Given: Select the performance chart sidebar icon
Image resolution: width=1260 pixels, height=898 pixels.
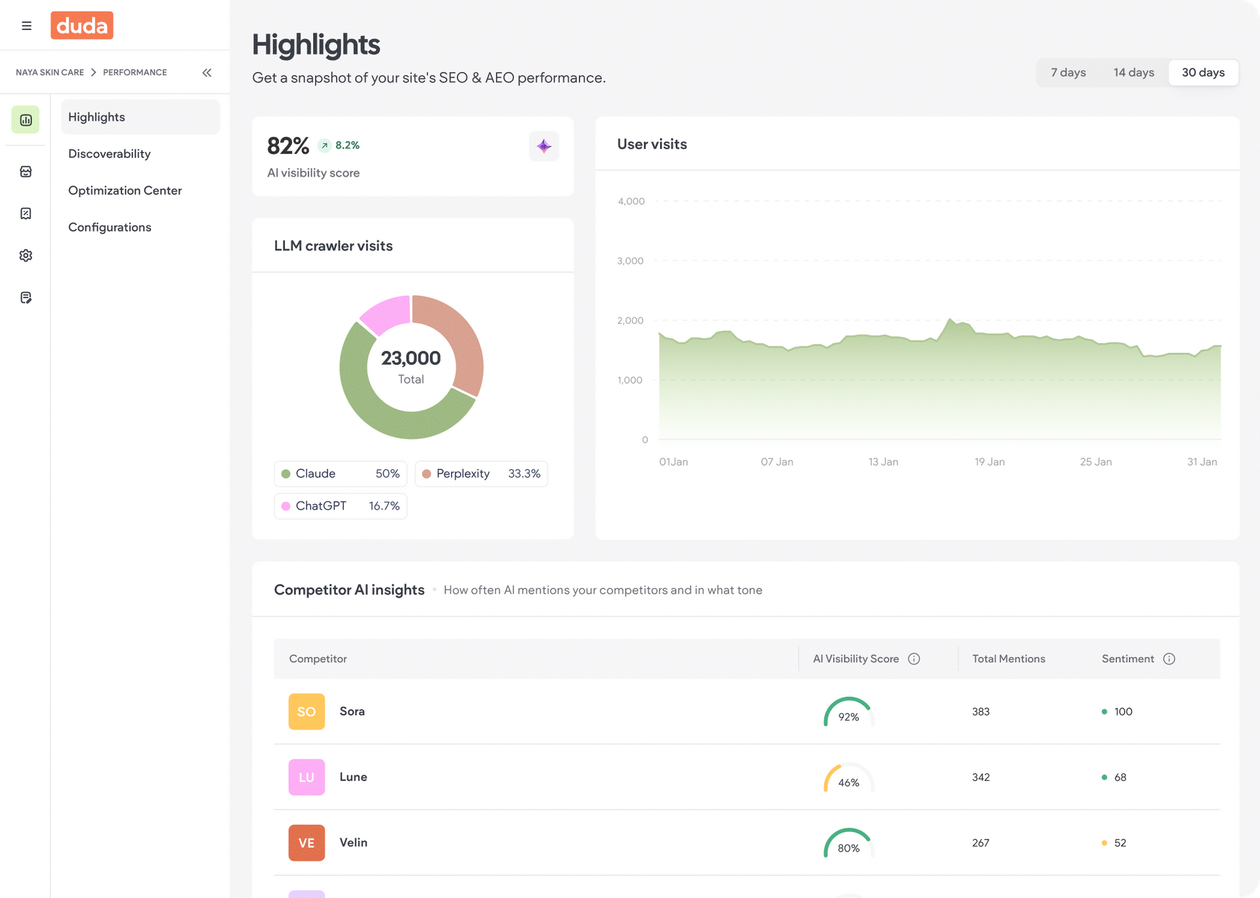Looking at the screenshot, I should 26,120.
